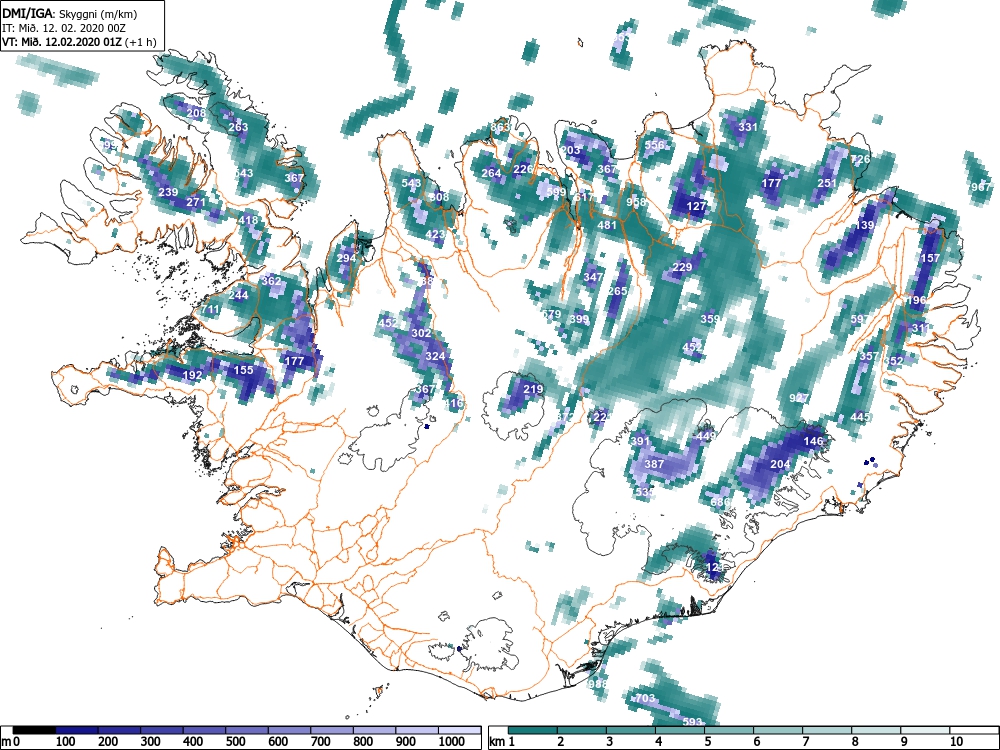The width and height of the screenshot is (1000, 750).
Task: Select the visibility value 157 in the east
Action: 930,258
